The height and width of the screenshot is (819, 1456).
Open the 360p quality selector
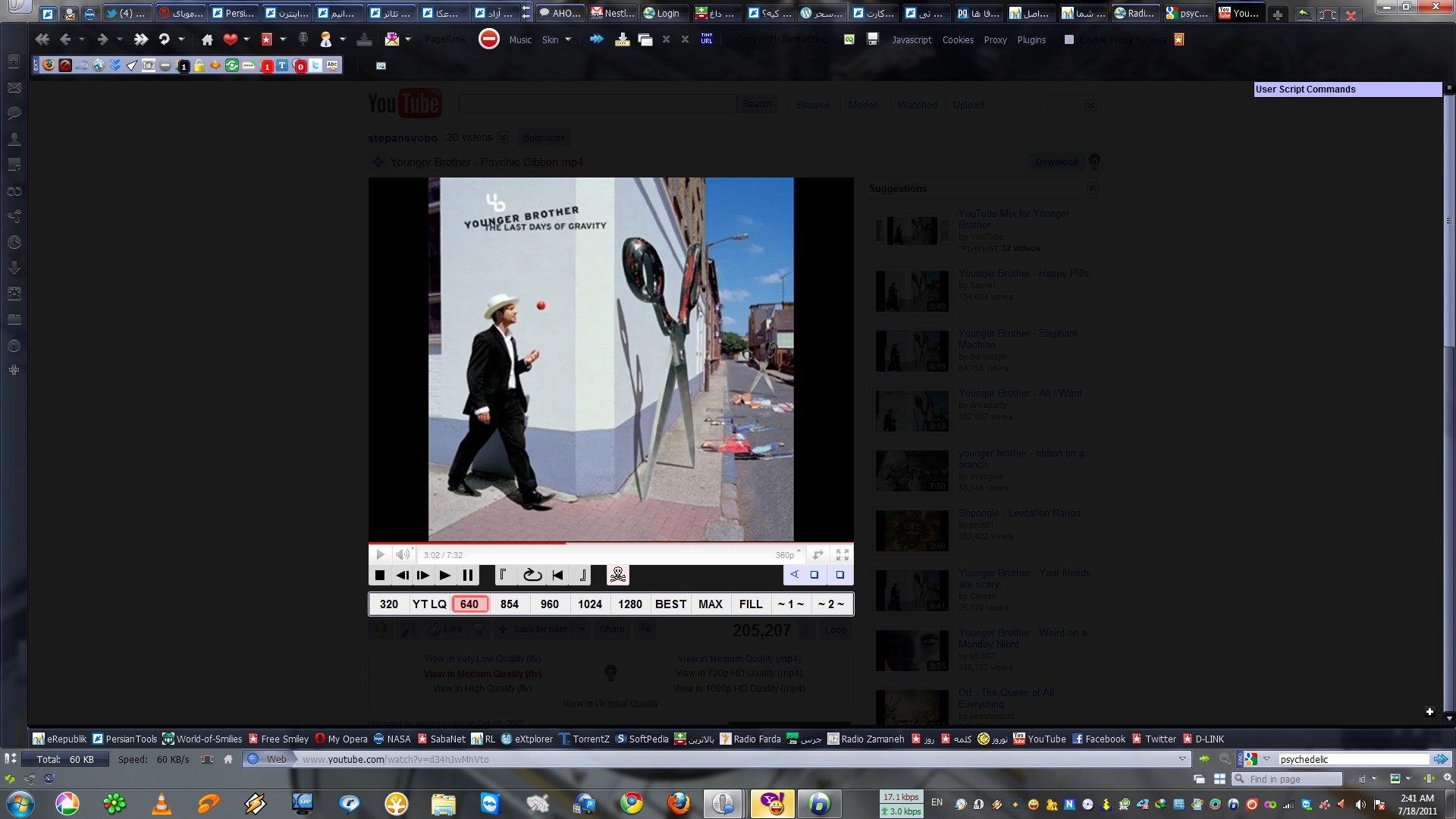[x=788, y=555]
